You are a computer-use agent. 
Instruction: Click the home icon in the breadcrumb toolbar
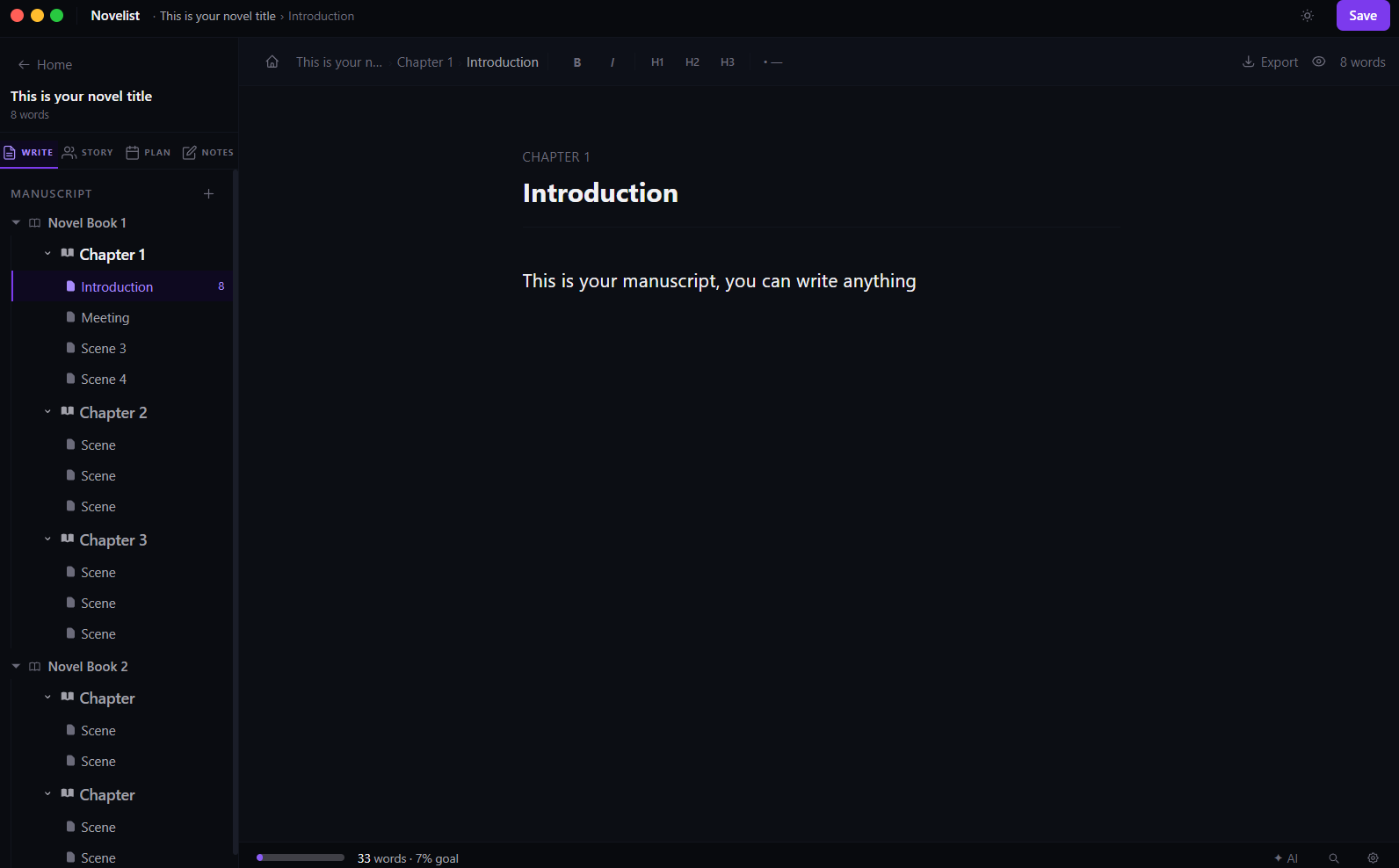coord(272,61)
